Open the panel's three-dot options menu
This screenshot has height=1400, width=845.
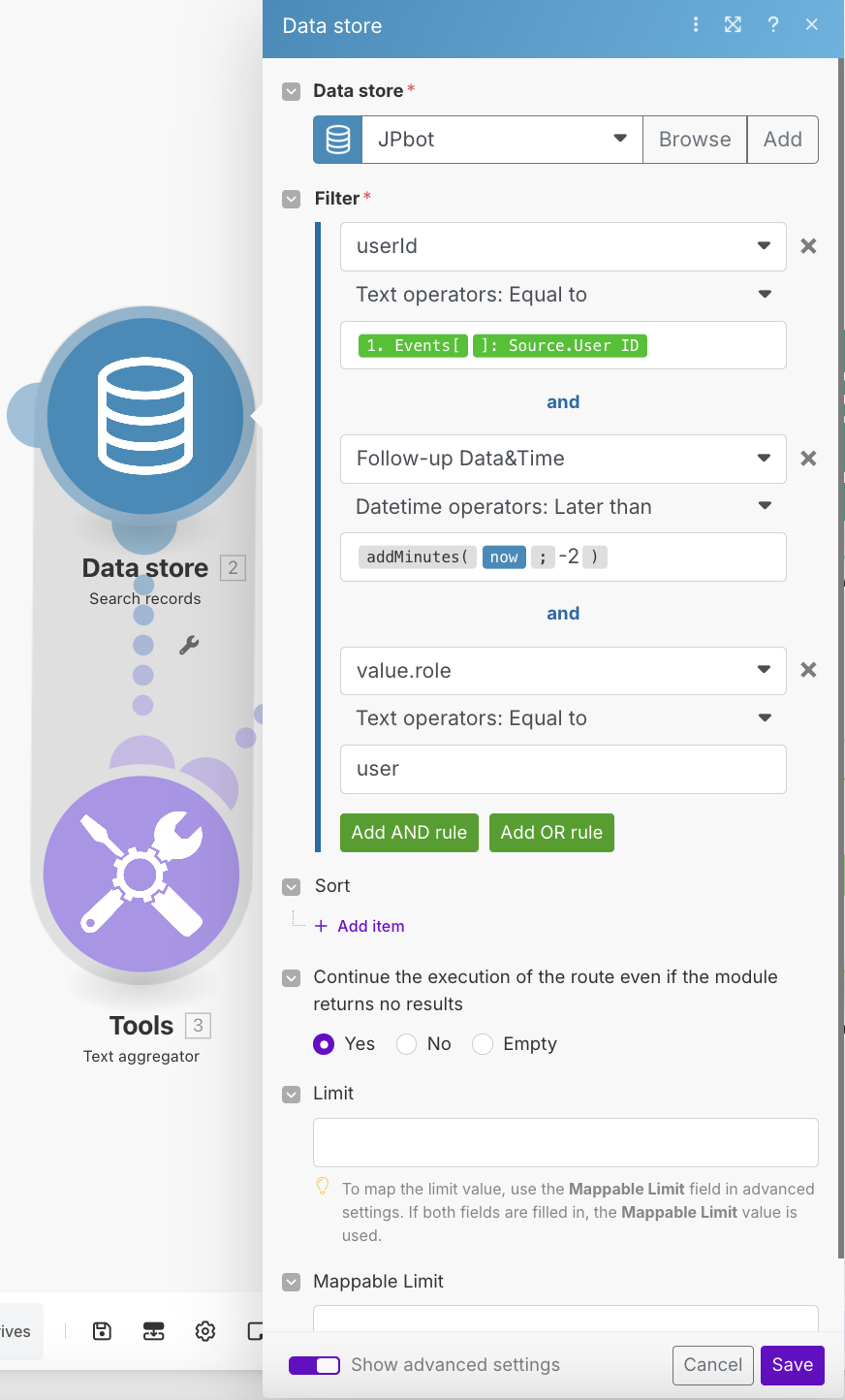click(x=695, y=25)
